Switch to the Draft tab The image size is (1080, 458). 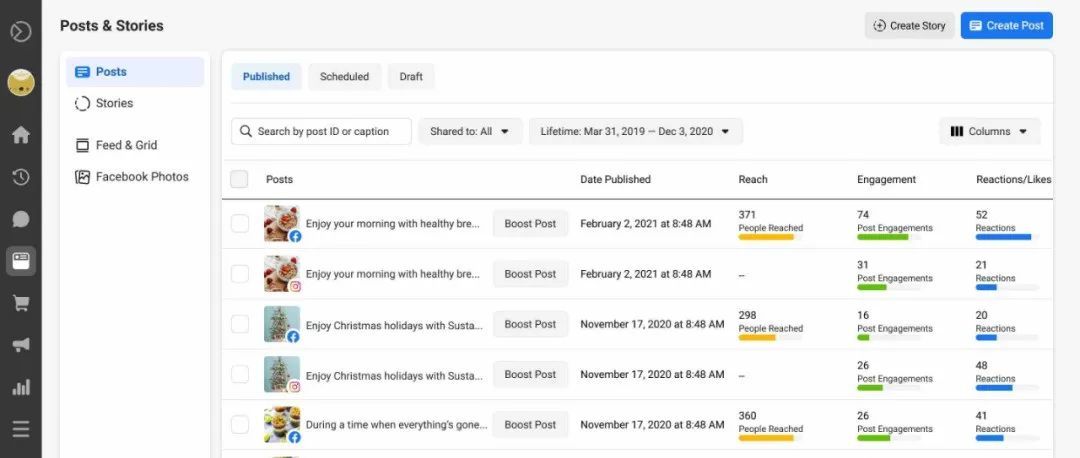(x=411, y=76)
